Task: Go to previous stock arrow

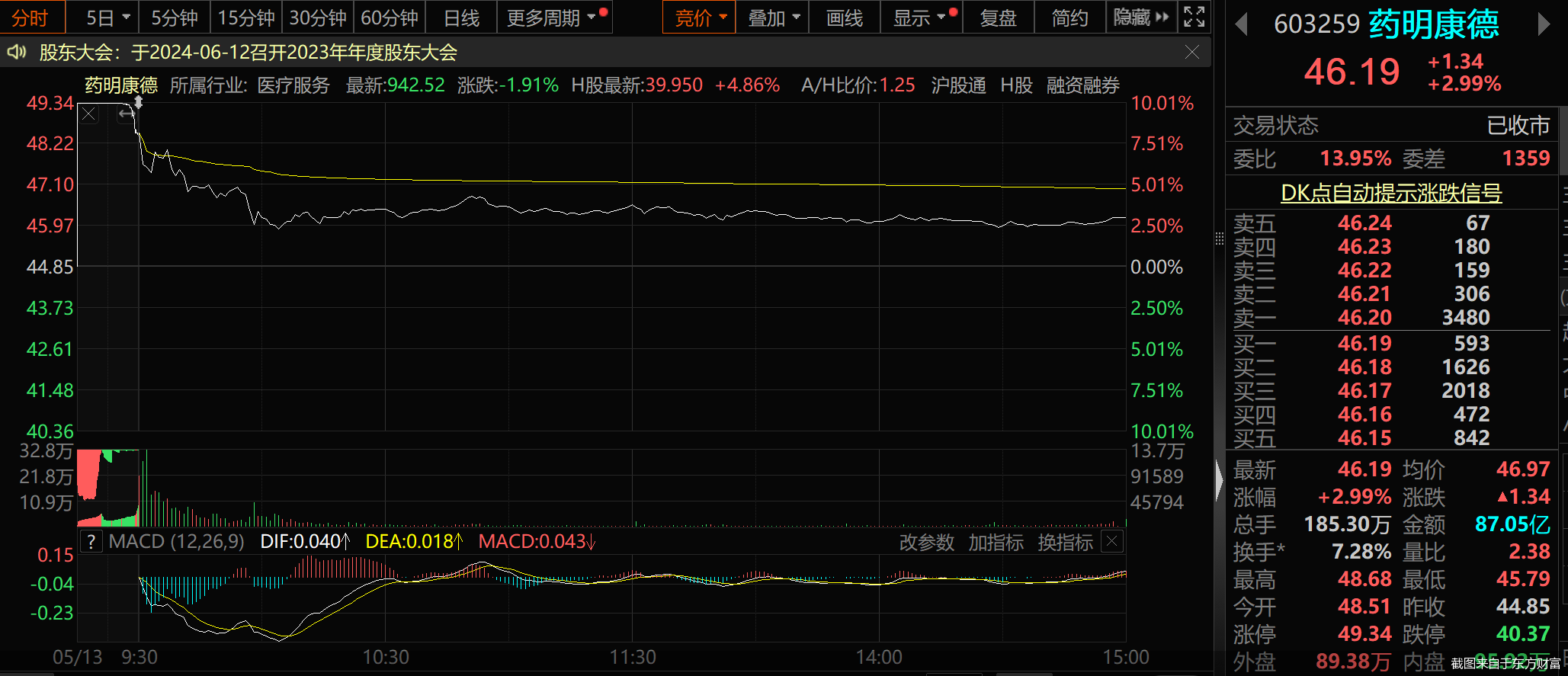Action: tap(1241, 25)
